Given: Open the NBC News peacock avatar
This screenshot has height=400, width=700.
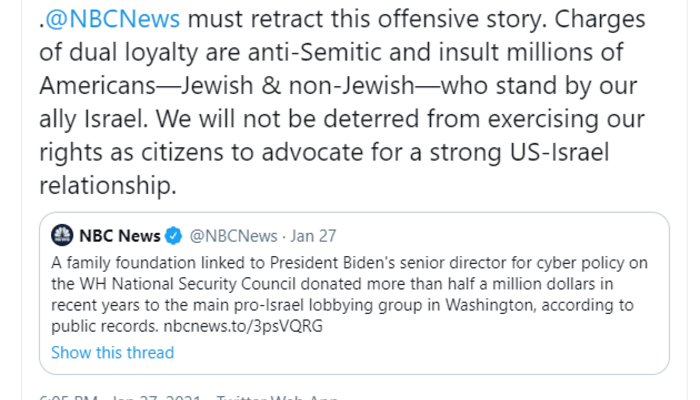Looking at the screenshot, I should [62, 237].
